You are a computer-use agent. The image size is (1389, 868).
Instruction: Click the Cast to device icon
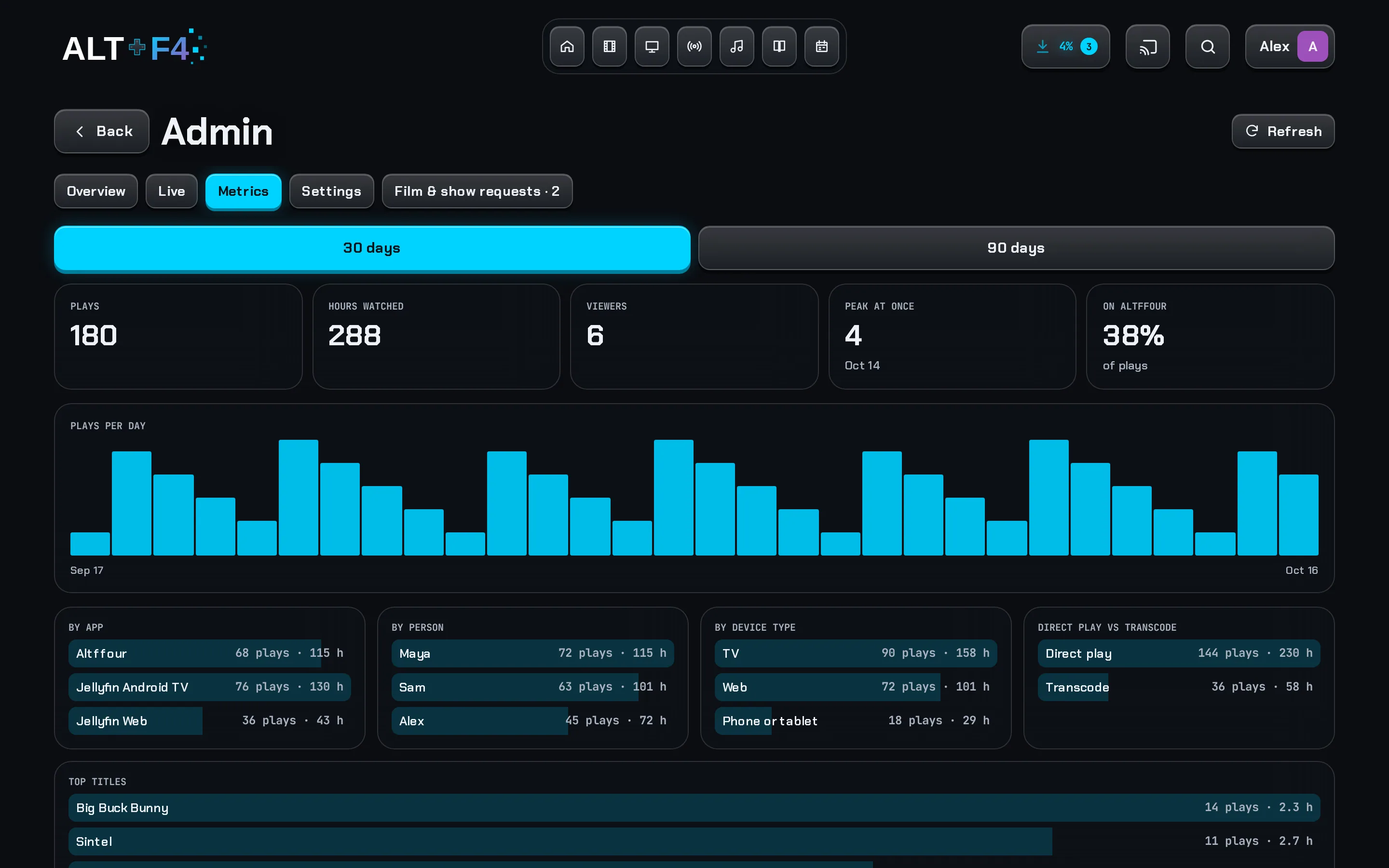1147,46
